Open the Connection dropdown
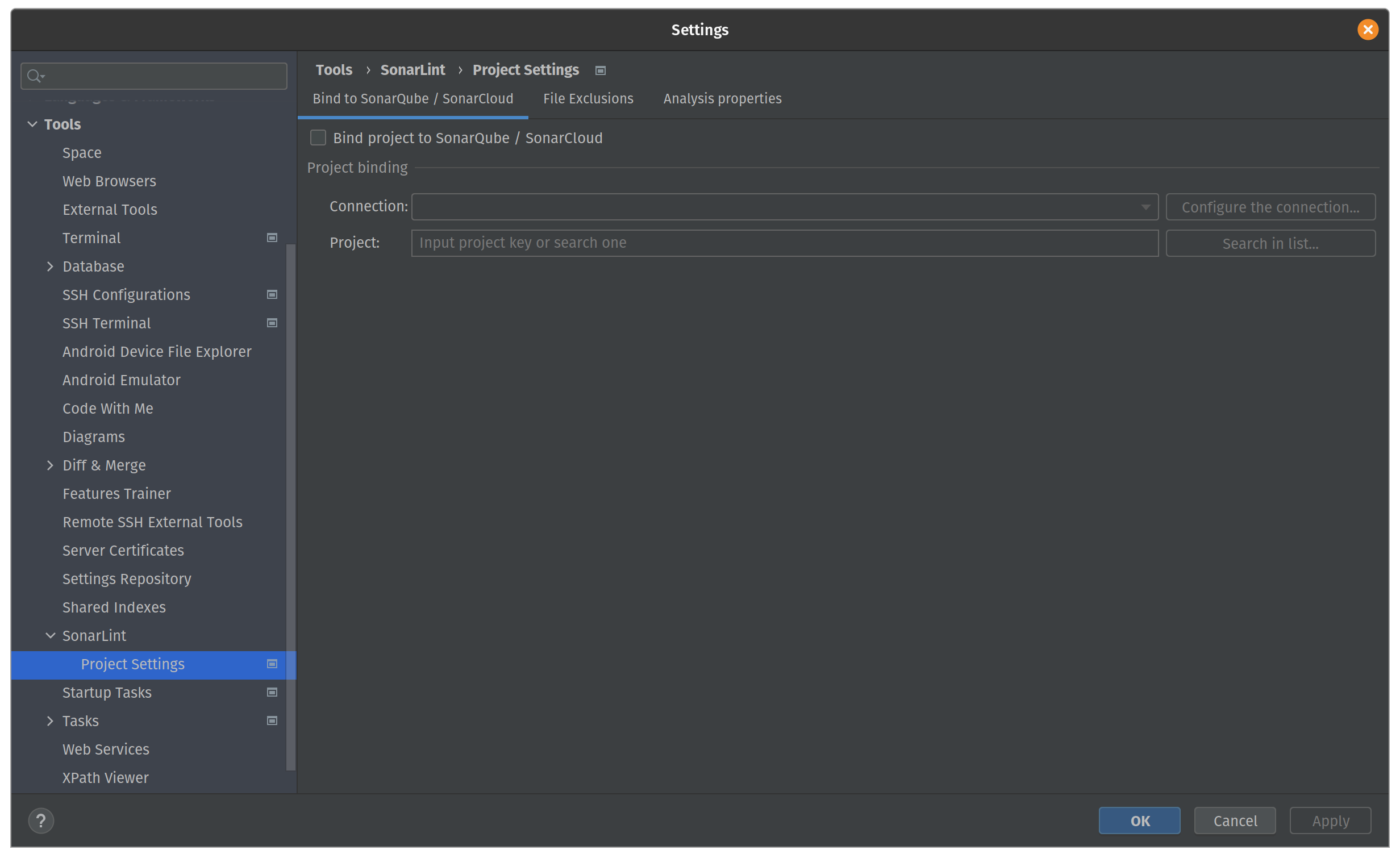Image resolution: width=1400 pixels, height=858 pixels. [x=1145, y=207]
